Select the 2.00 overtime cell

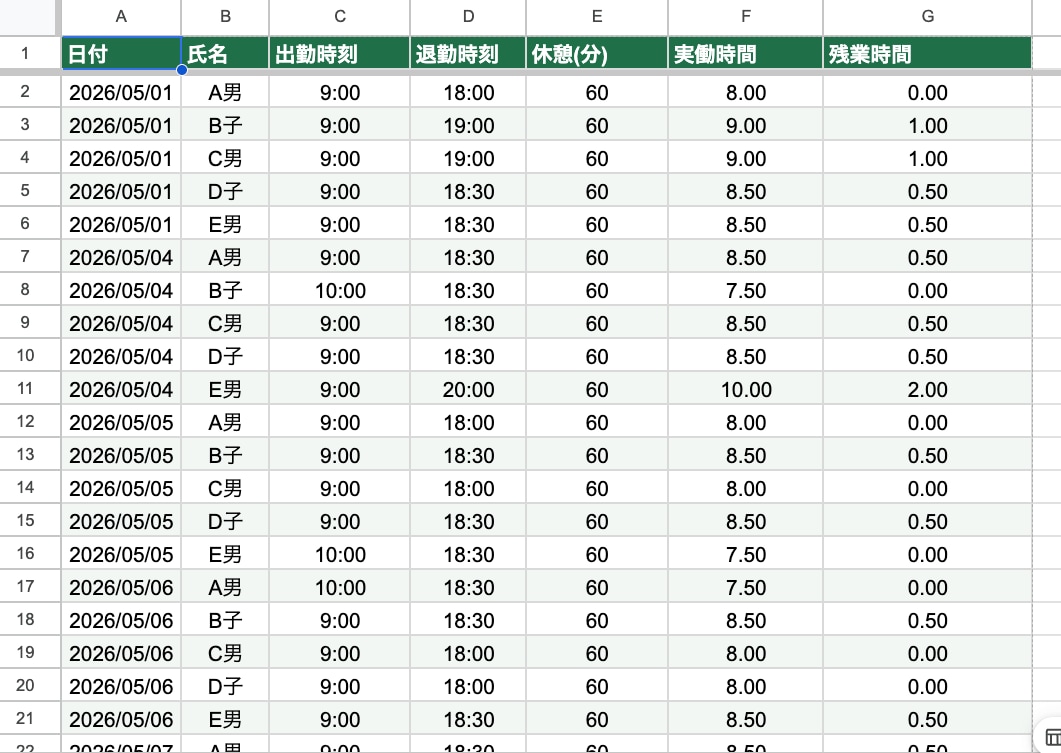coord(928,390)
